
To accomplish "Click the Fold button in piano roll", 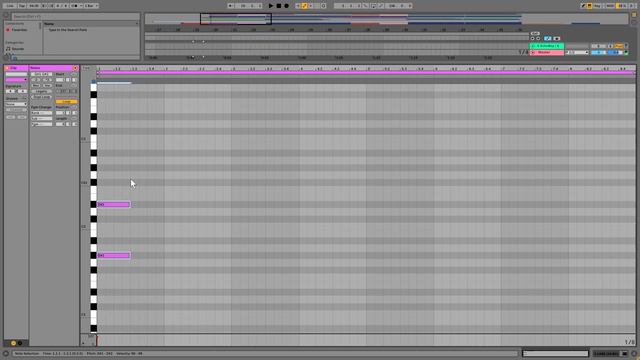I will click(86, 68).
